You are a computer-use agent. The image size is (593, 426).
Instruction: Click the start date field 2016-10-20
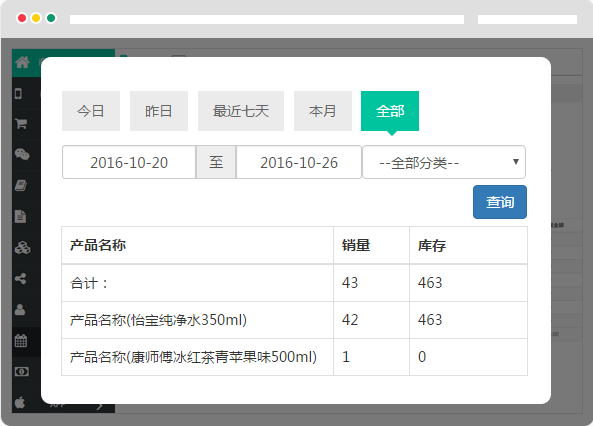129,162
